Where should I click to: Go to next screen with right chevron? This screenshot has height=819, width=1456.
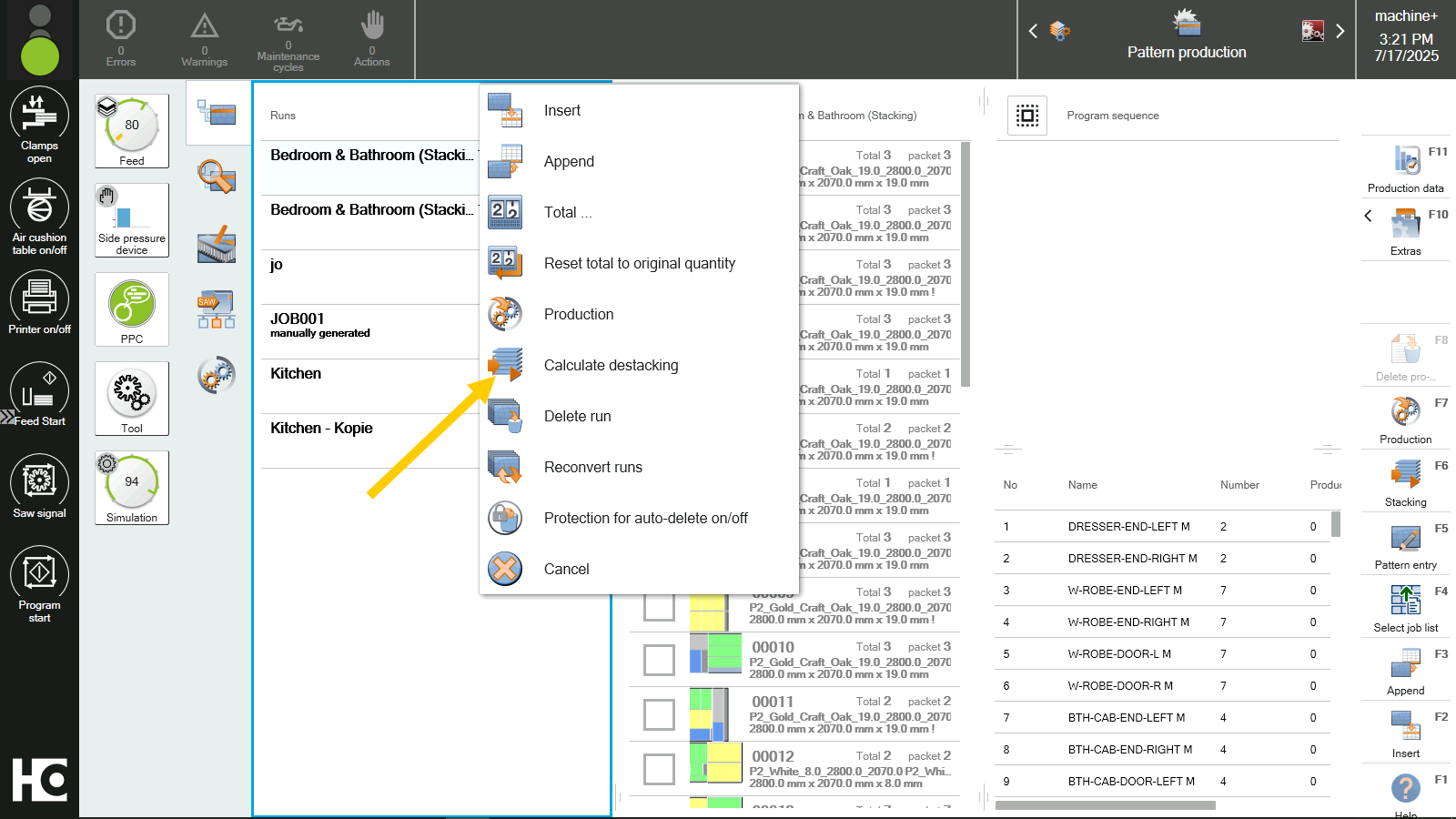[x=1340, y=31]
